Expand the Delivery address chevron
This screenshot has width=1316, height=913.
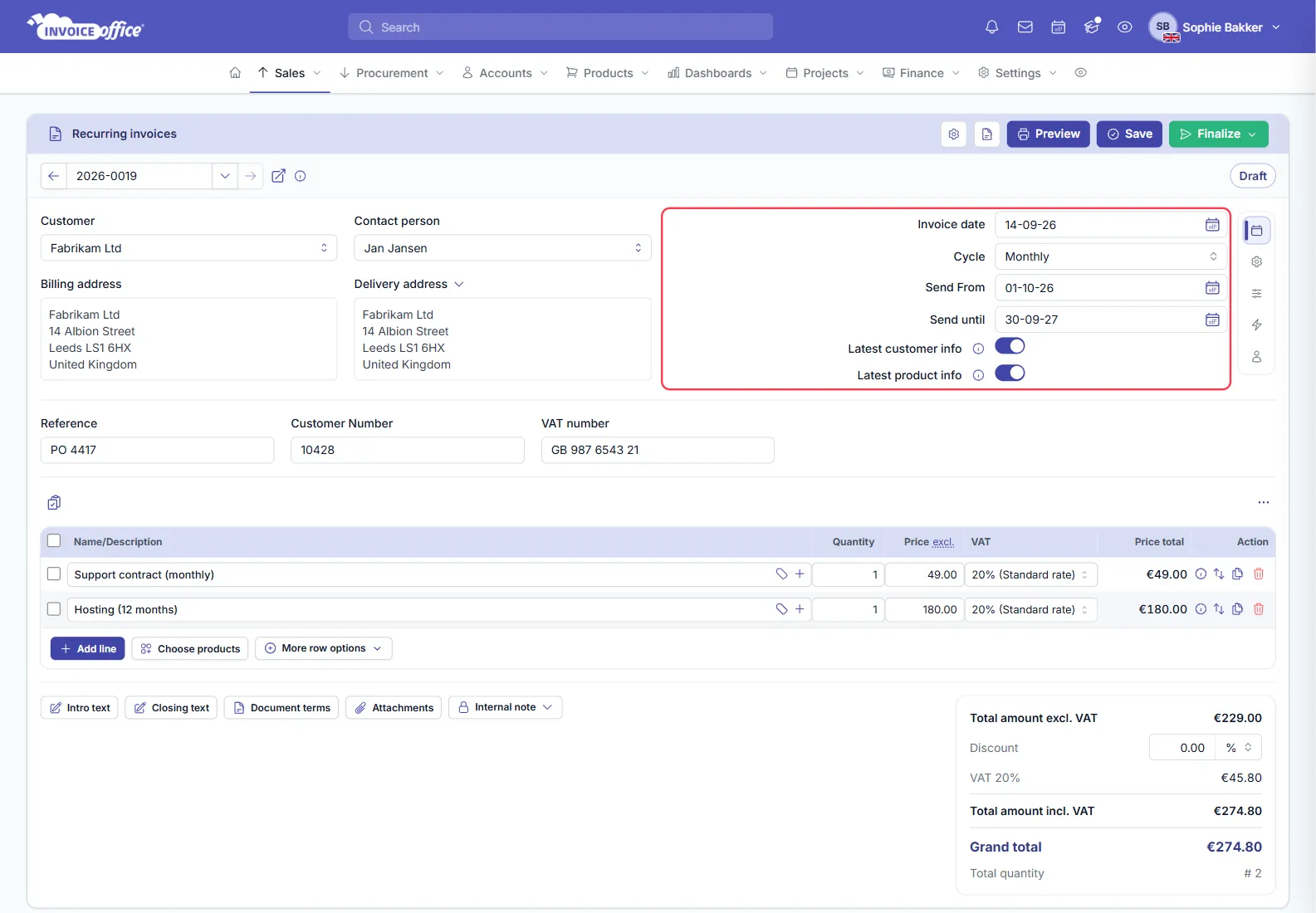[x=459, y=284]
